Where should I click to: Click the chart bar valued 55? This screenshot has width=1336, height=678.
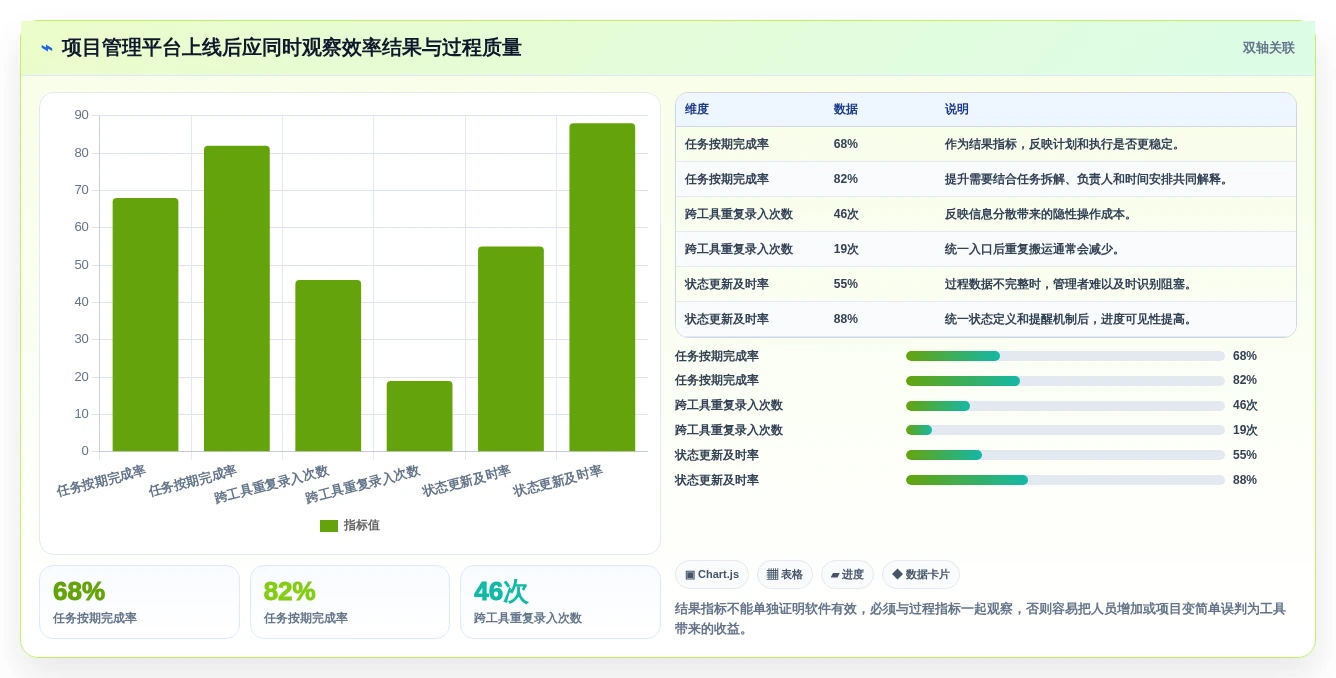point(511,349)
